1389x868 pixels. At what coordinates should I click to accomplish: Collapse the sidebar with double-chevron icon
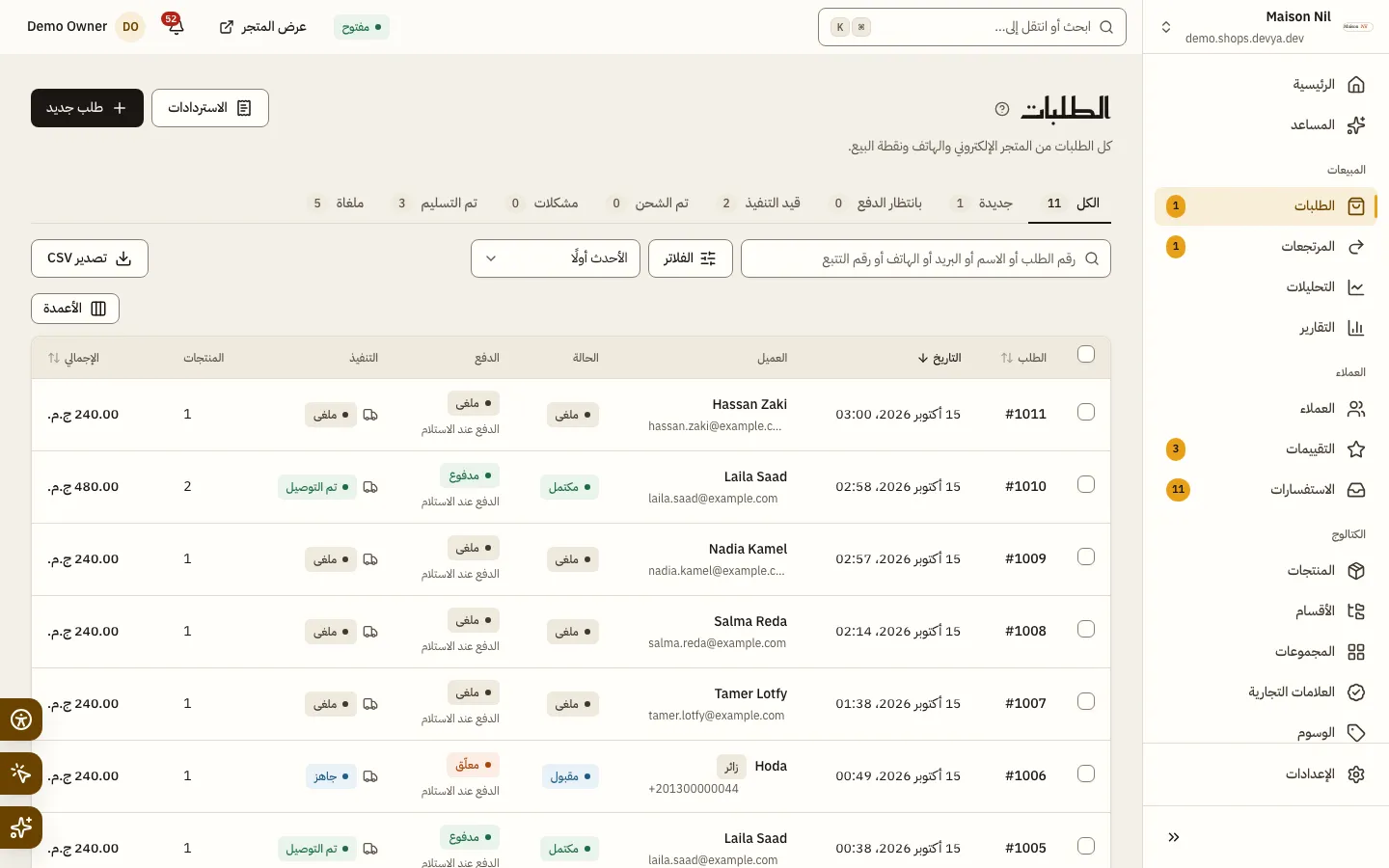point(1174,837)
